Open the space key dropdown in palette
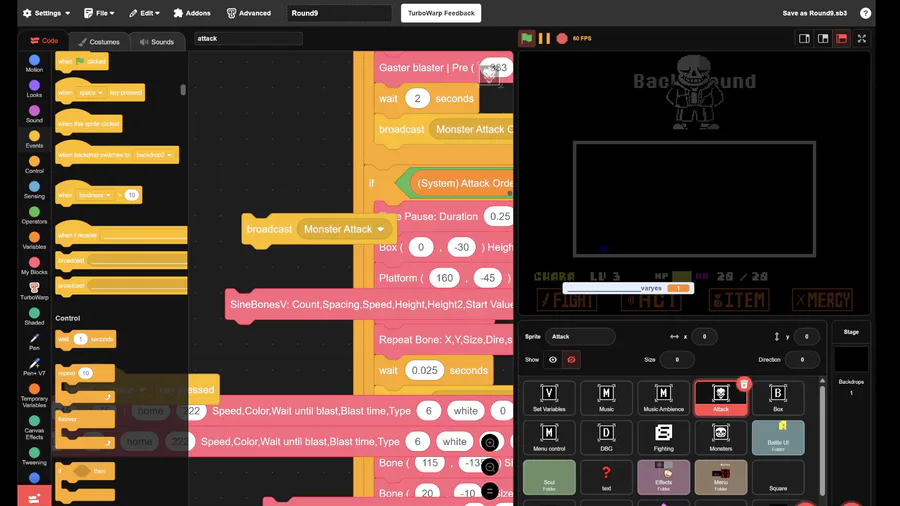This screenshot has height=506, width=900. pos(91,92)
